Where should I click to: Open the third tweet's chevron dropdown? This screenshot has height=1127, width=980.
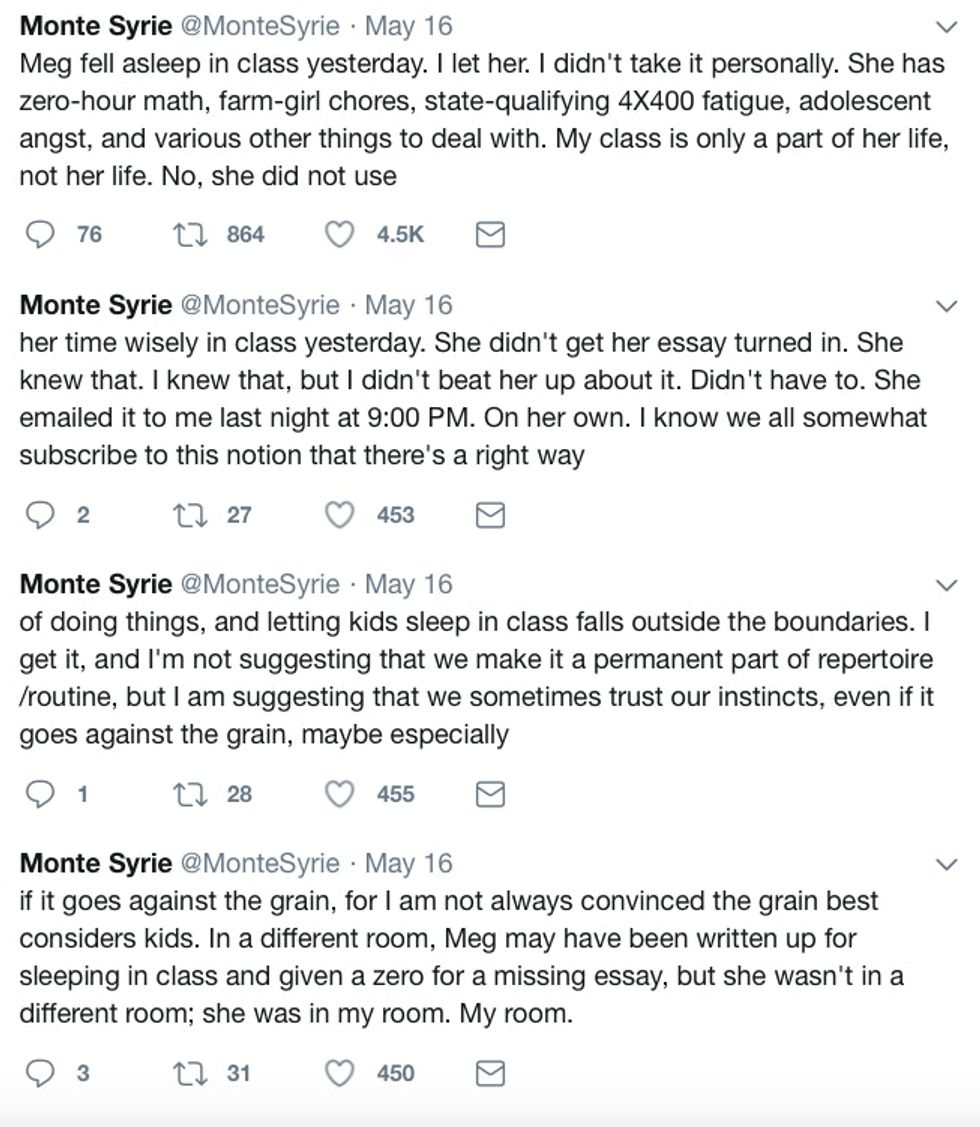pos(945,586)
